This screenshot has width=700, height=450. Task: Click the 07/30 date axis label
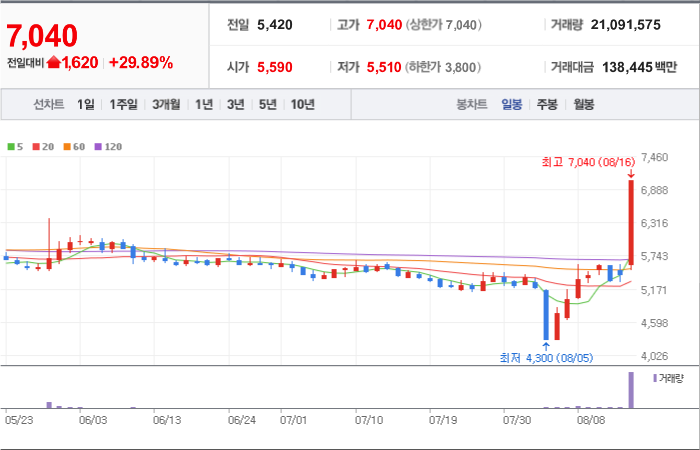pyautogui.click(x=517, y=420)
